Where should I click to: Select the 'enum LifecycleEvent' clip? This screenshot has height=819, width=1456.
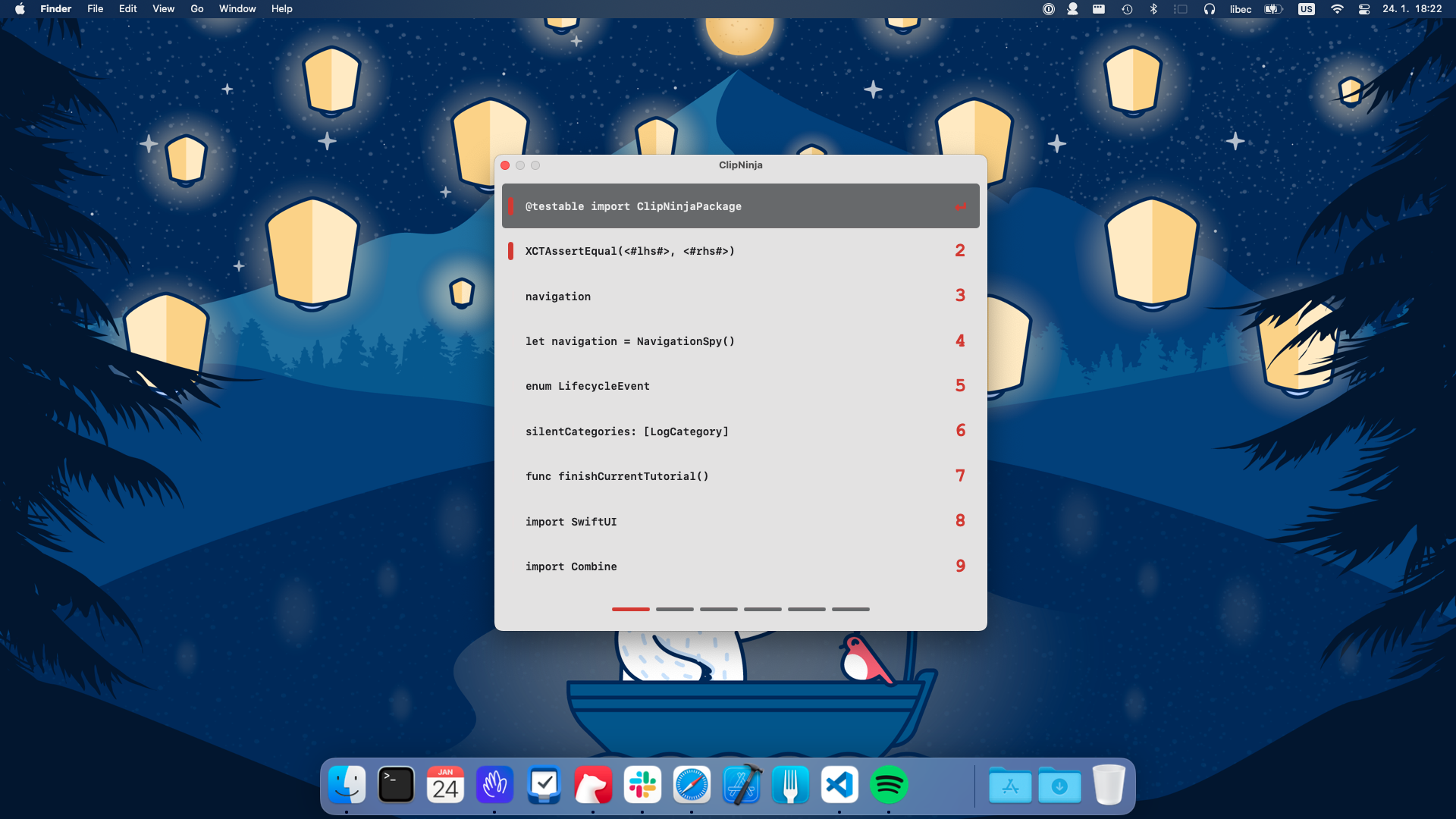click(x=741, y=386)
